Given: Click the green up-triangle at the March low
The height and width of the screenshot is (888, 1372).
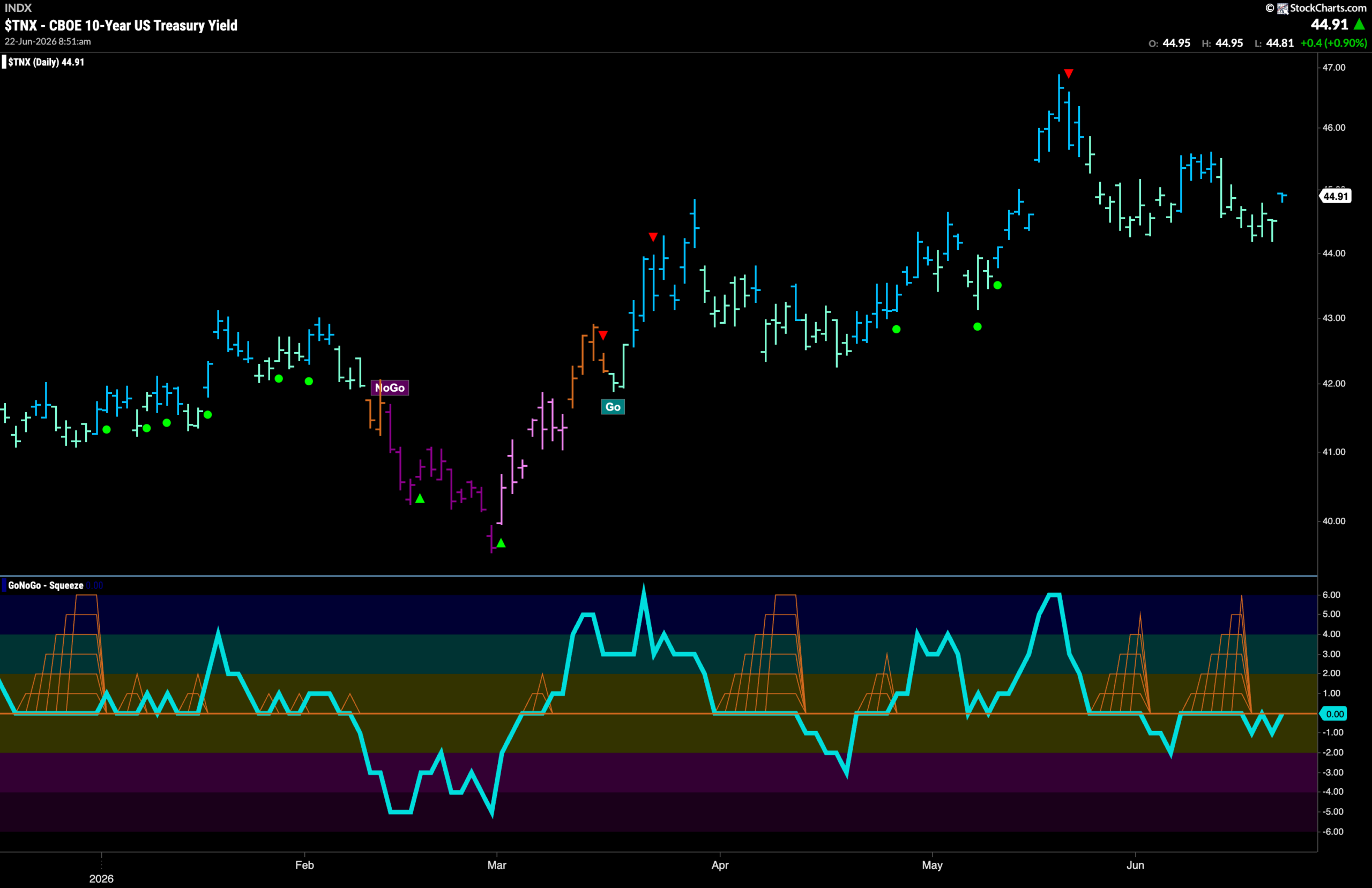Looking at the screenshot, I should pos(501,542).
